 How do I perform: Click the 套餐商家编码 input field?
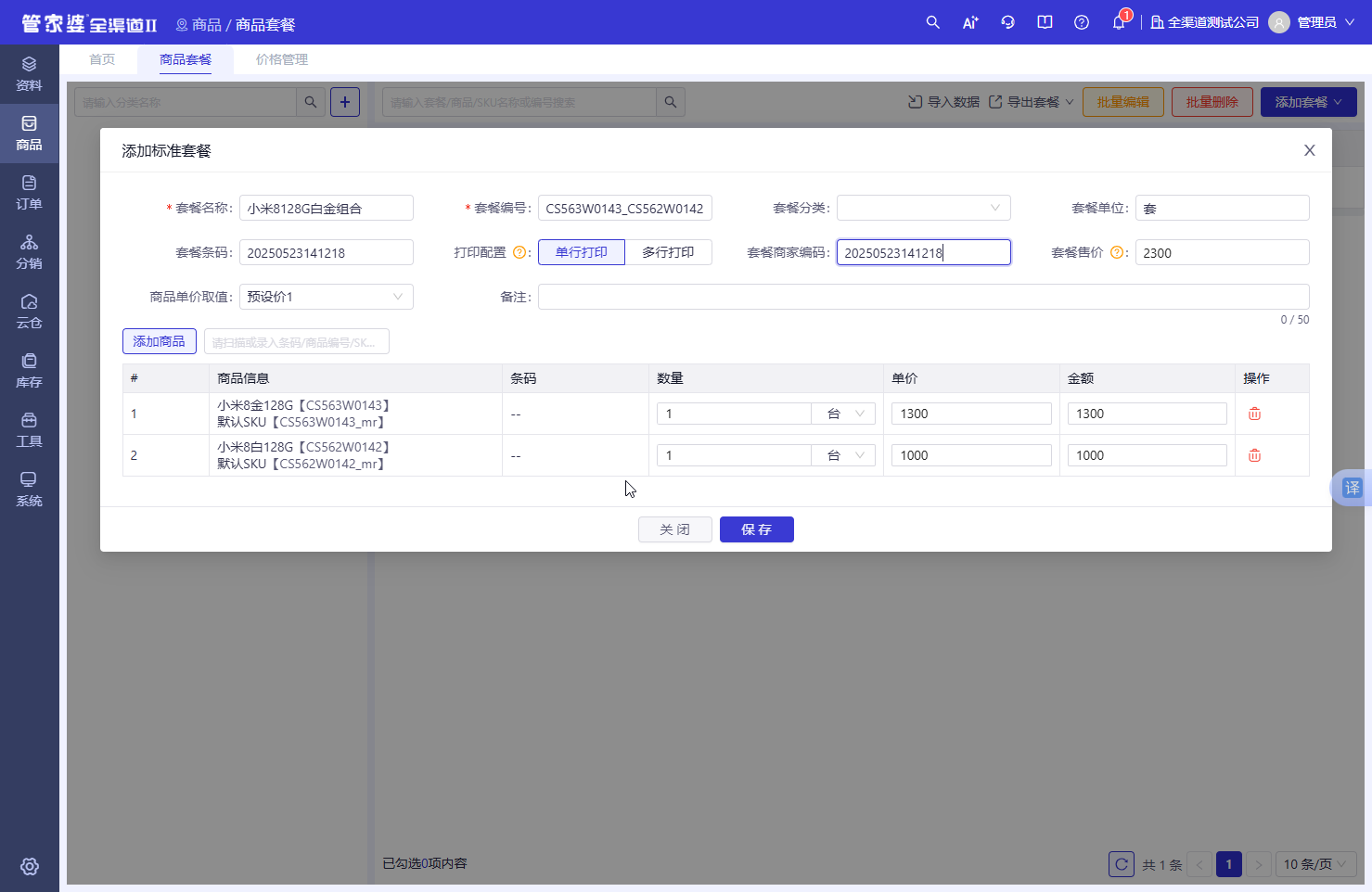924,252
